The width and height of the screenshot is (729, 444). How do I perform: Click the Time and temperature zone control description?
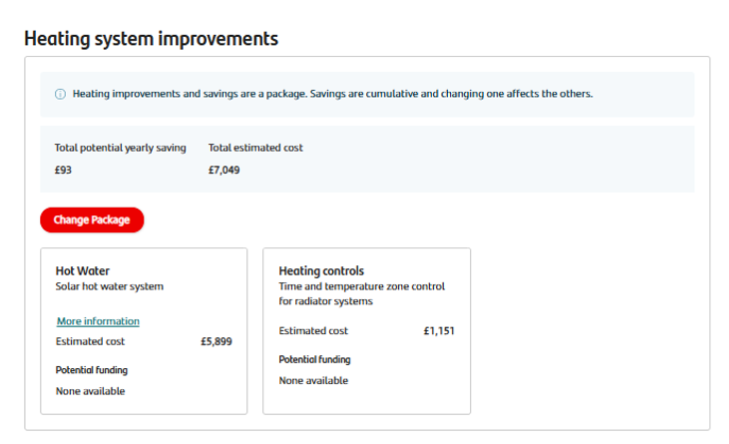(362, 293)
